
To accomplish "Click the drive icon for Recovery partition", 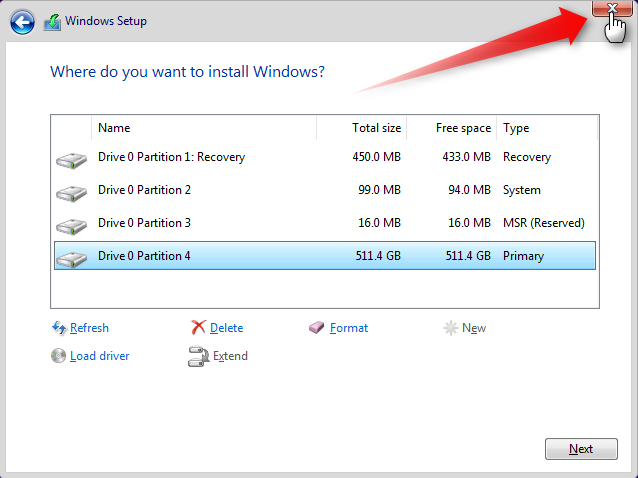I will tap(72, 160).
